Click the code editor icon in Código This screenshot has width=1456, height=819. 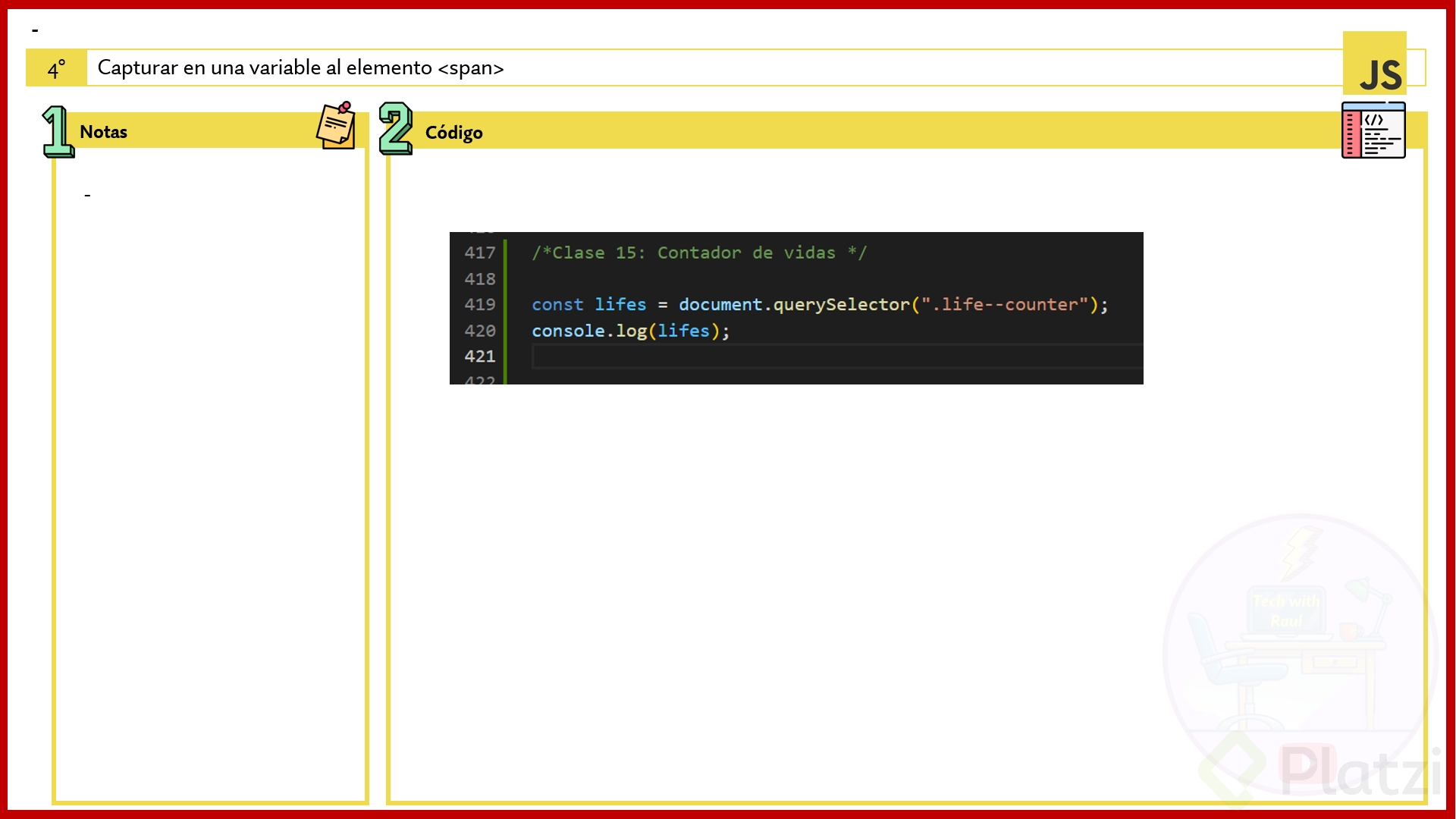1373,130
